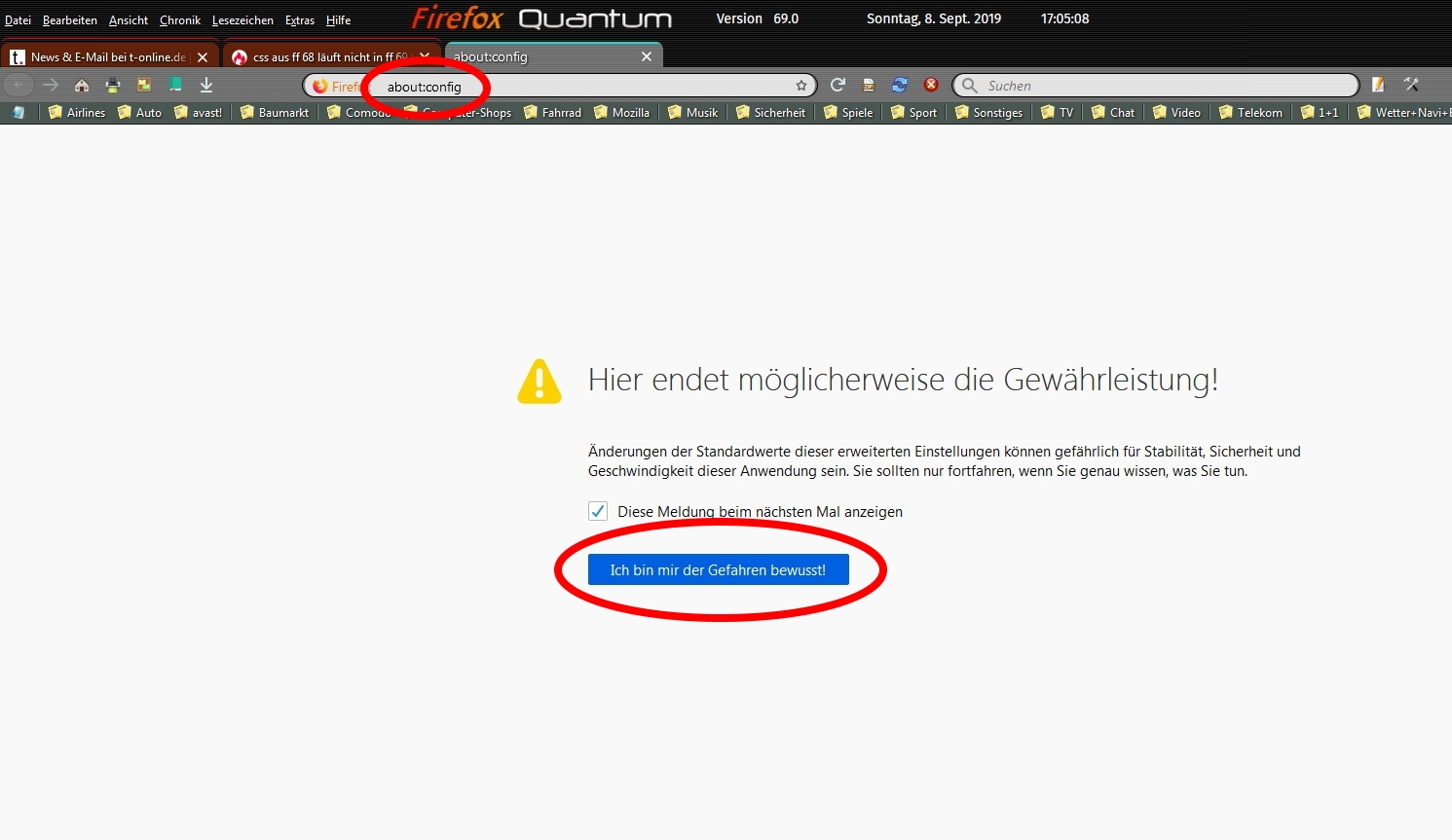
Task: Open the Sport bookmark folder
Action: 913,113
